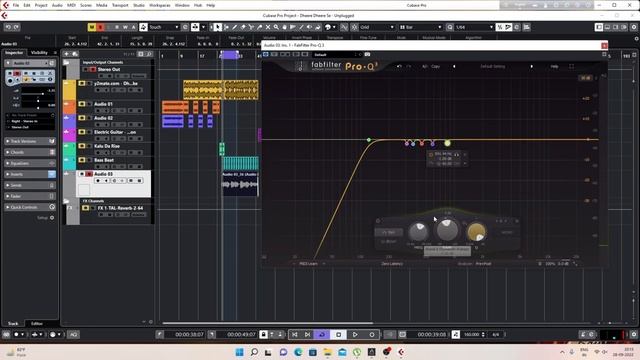Click Analyzer Pre+Post setting
Viewport: 640px width, 360px height.
tap(483, 264)
